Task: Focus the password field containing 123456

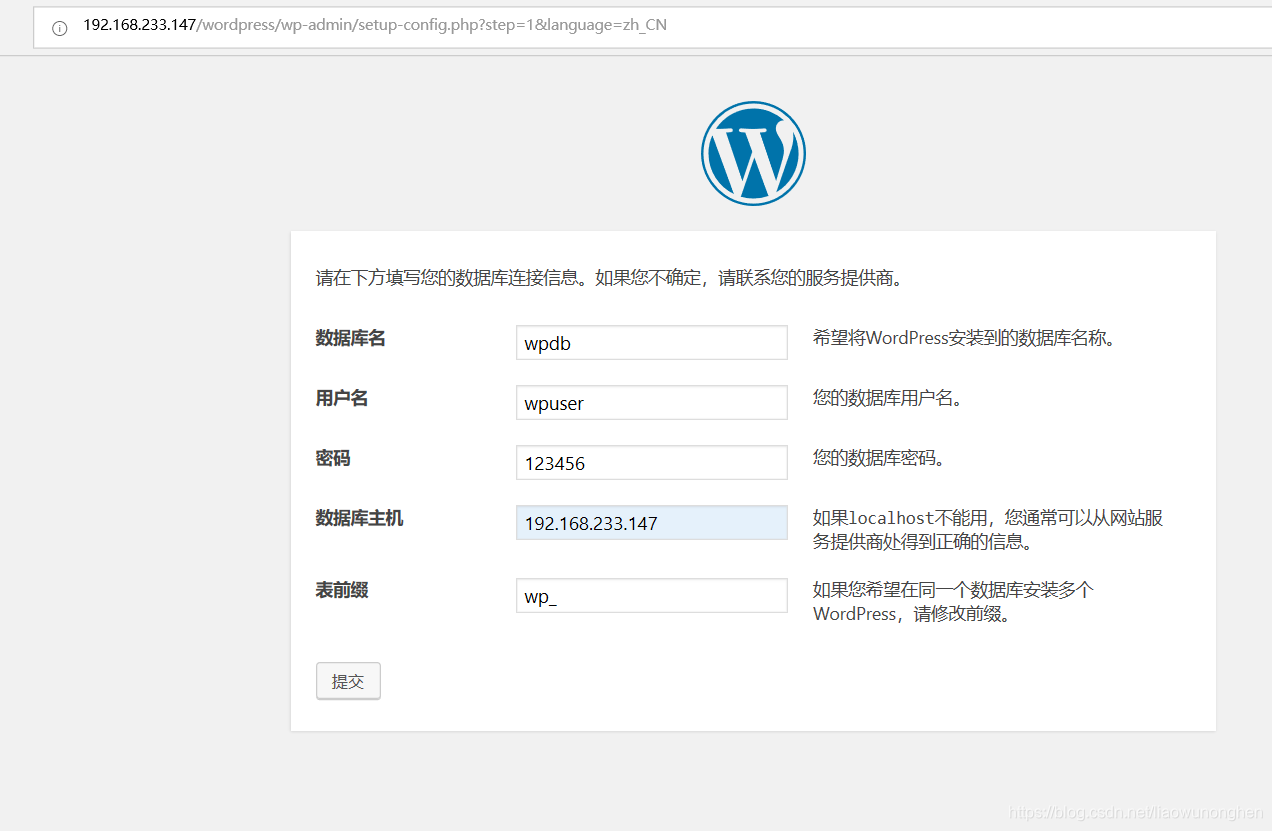Action: click(x=652, y=462)
